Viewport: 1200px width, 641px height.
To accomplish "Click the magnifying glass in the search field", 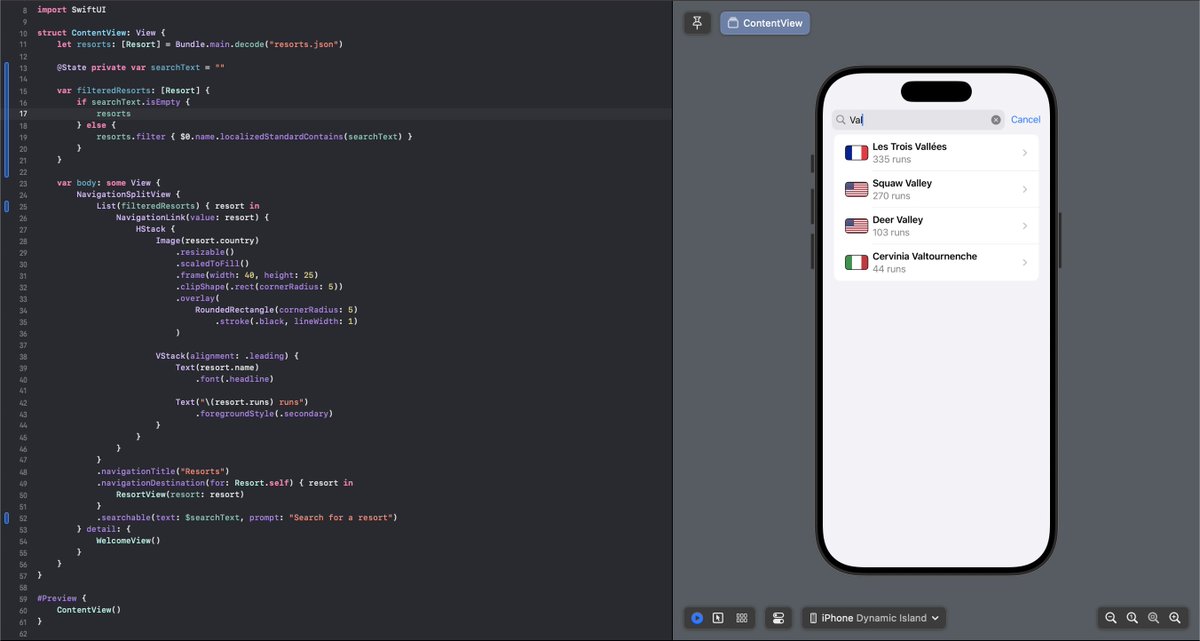I will coord(841,120).
